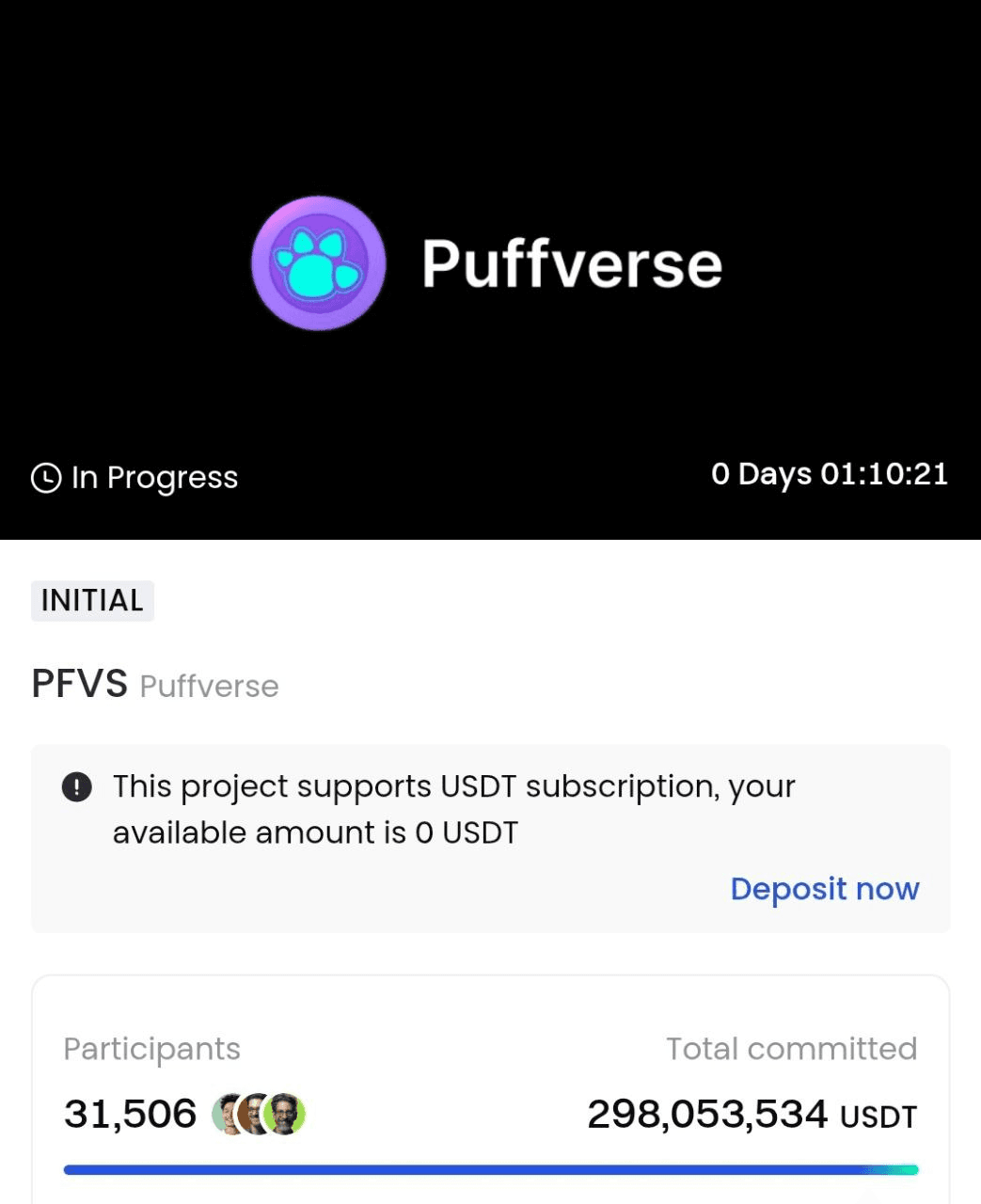Click the countdown timer 0 Days 01:10:21
The image size is (981, 1204).
[x=829, y=474]
